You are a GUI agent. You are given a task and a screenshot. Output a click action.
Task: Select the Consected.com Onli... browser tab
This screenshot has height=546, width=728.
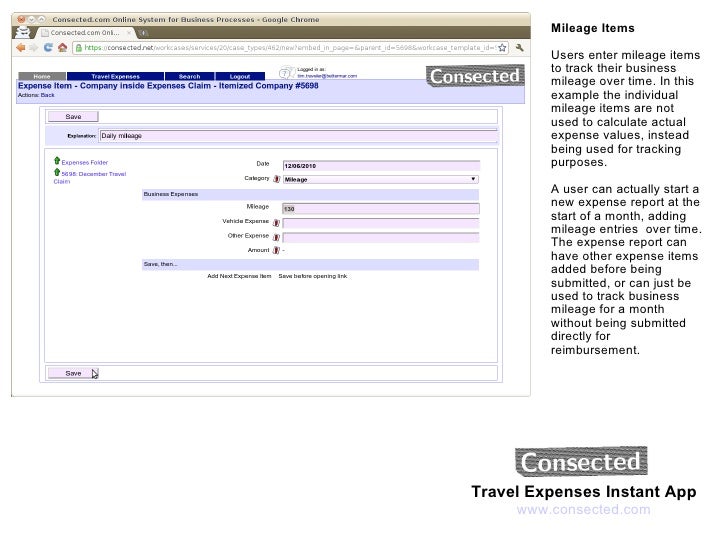pyautogui.click(x=85, y=33)
